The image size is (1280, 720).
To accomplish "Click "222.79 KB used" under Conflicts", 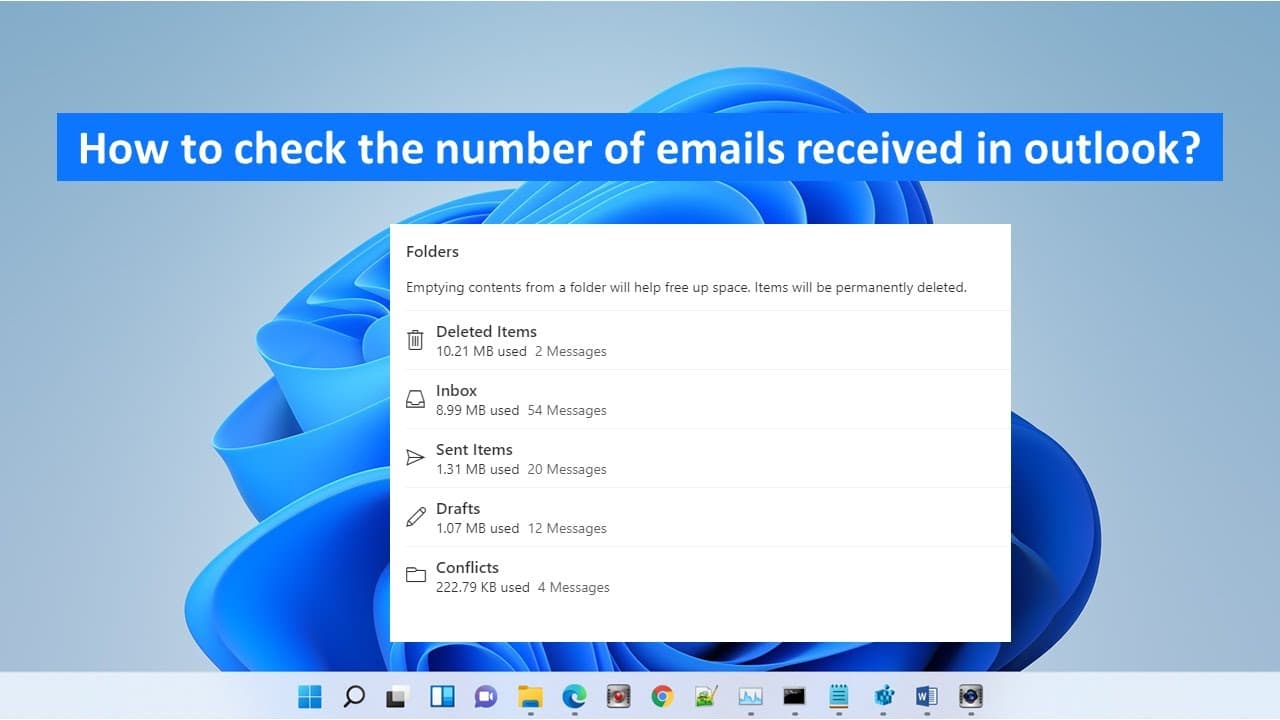I will click(483, 587).
